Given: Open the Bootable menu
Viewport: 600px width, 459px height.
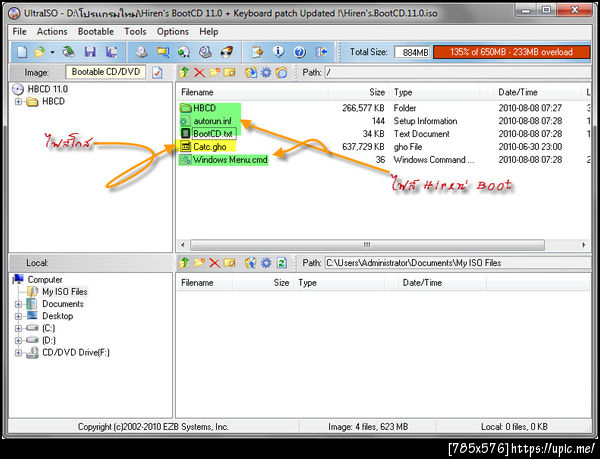Looking at the screenshot, I should 96,32.
